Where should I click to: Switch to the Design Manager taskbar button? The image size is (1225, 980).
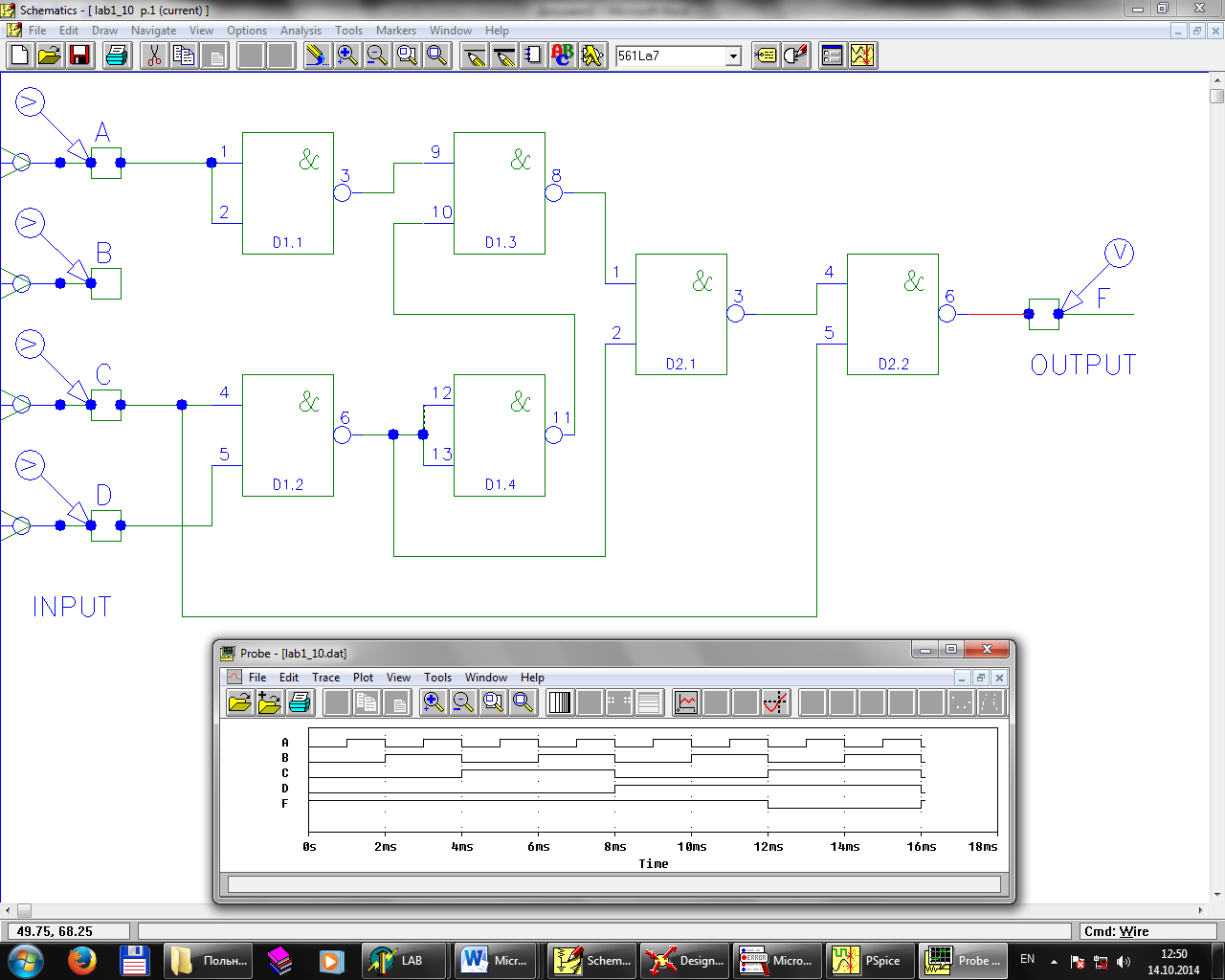coord(685,960)
